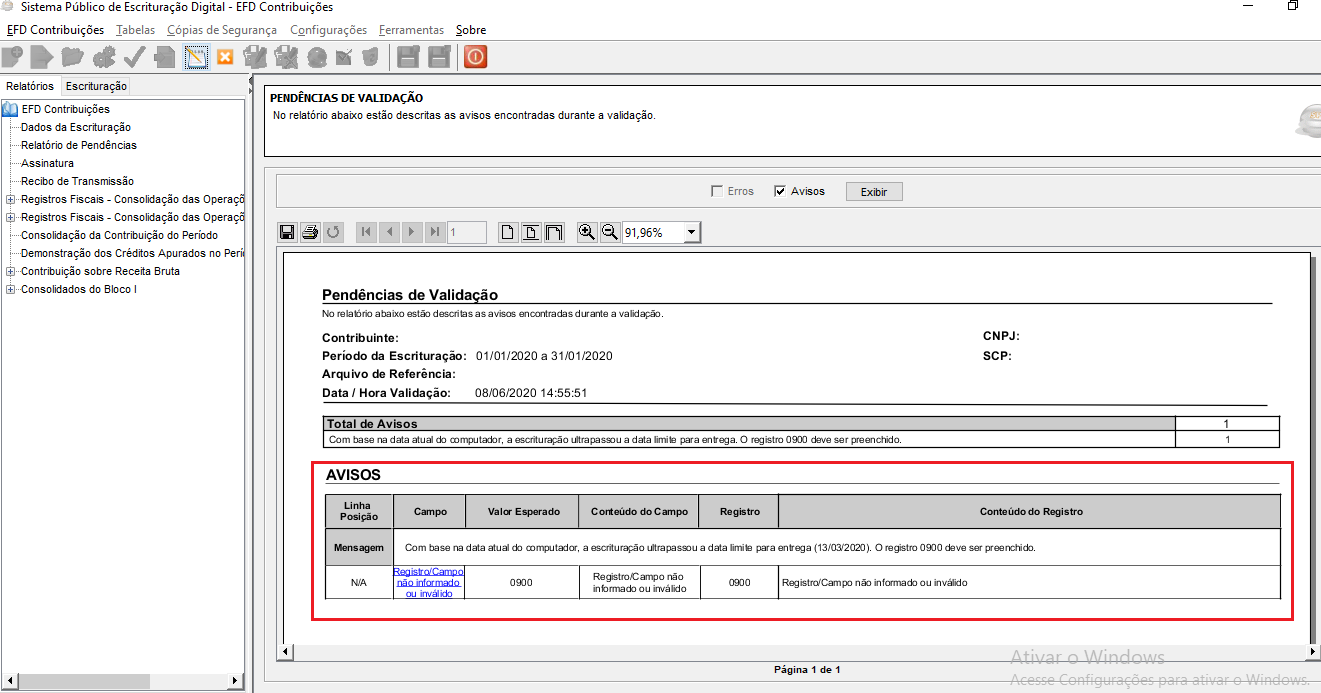Print the validation report

coord(310,233)
